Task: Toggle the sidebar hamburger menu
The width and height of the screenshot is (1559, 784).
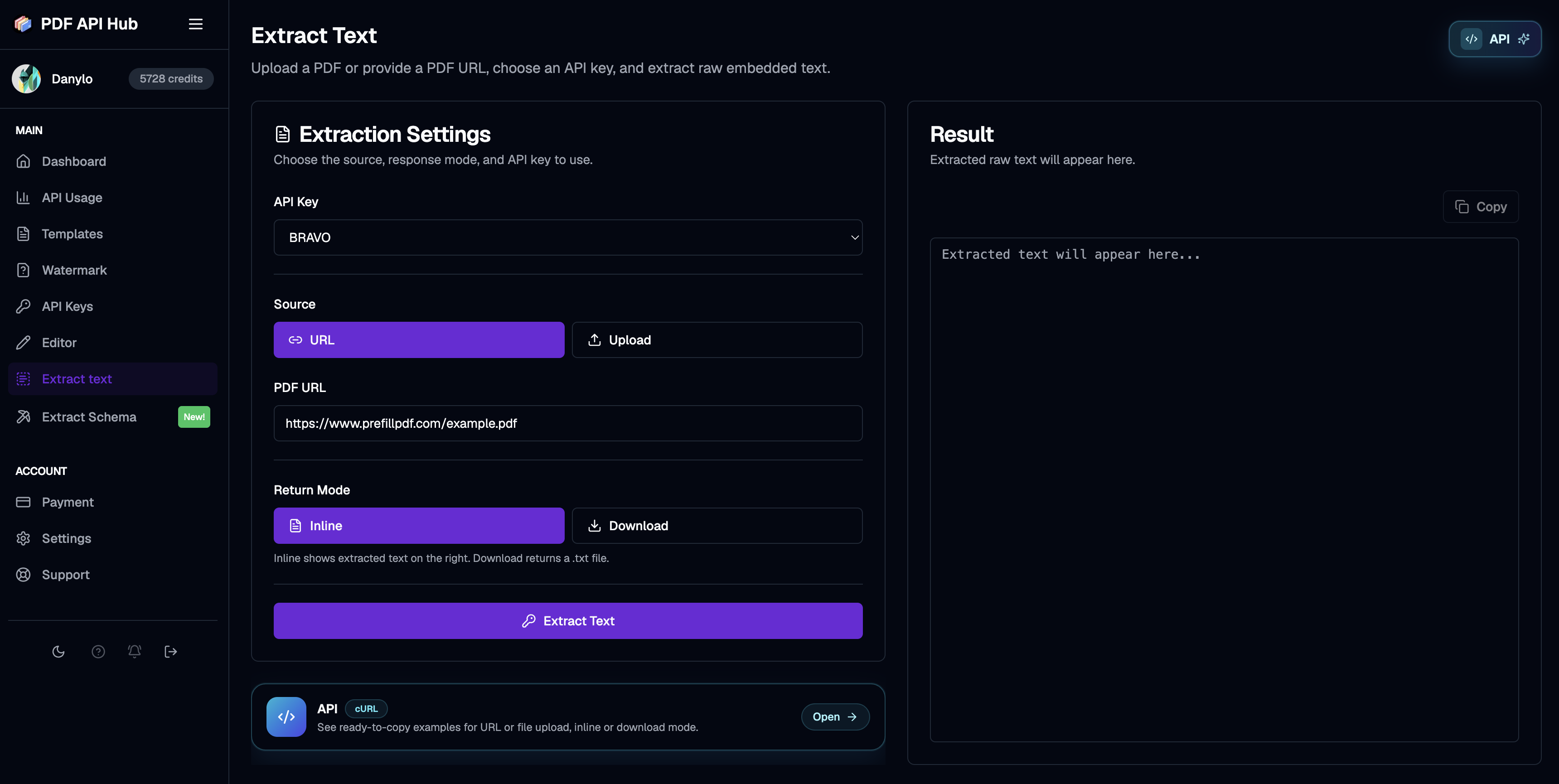Action: (x=195, y=24)
